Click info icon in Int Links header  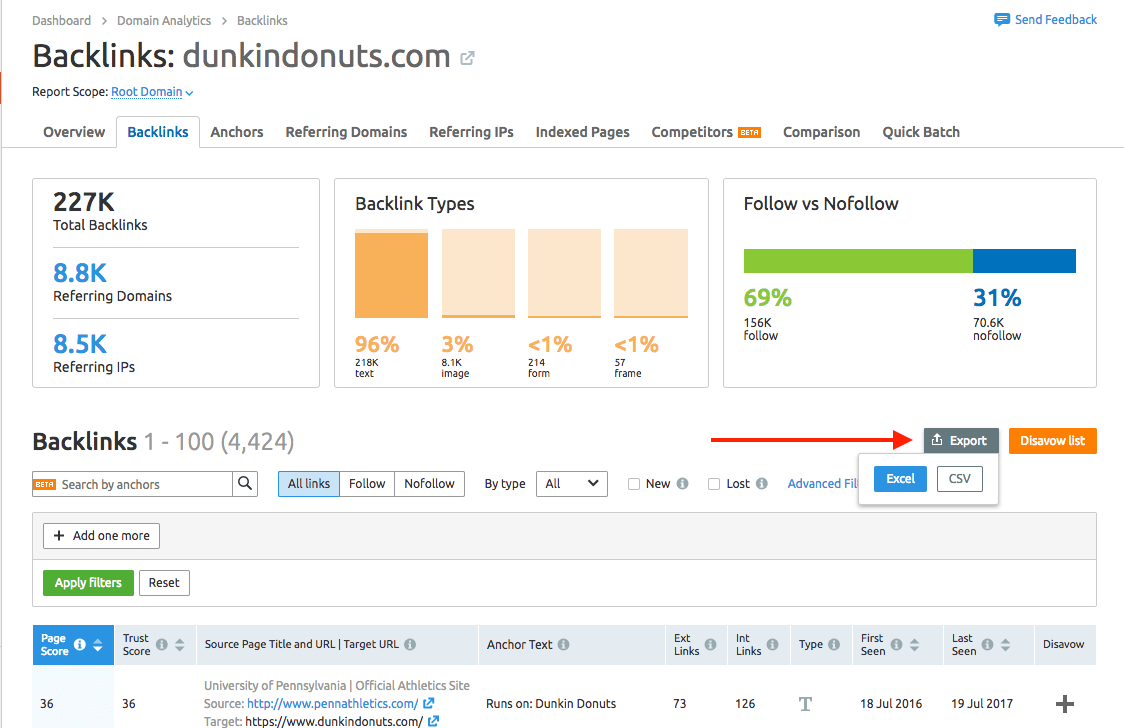772,644
